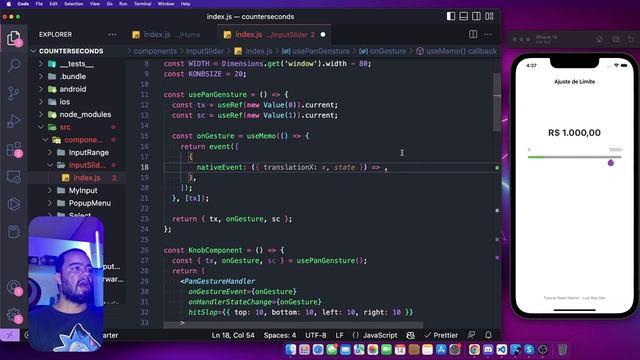Open the Run and Debug view

pyautogui.click(x=14, y=121)
